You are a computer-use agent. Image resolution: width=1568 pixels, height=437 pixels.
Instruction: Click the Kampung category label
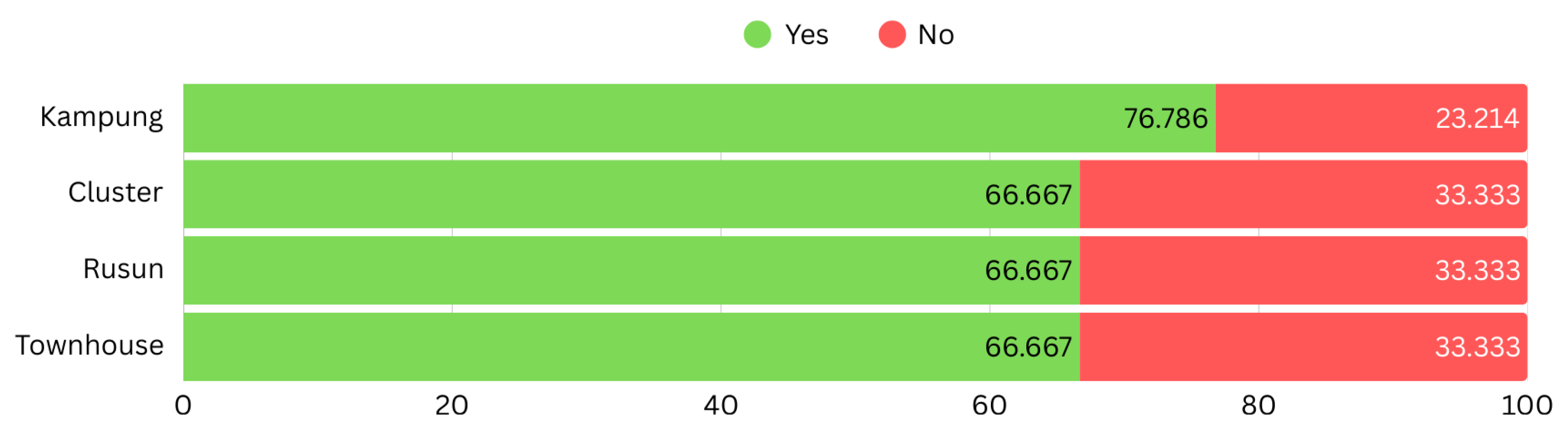pos(102,117)
